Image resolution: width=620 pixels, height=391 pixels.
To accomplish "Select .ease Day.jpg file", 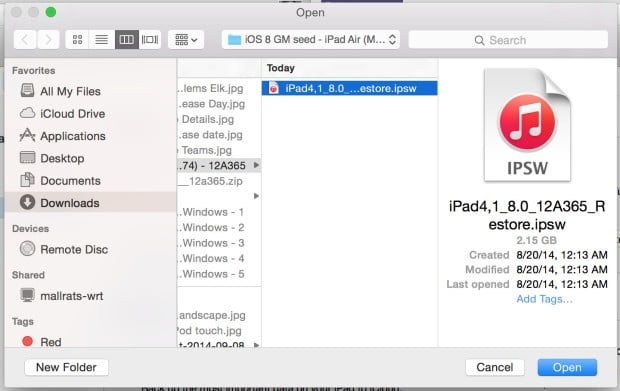I will (x=219, y=104).
